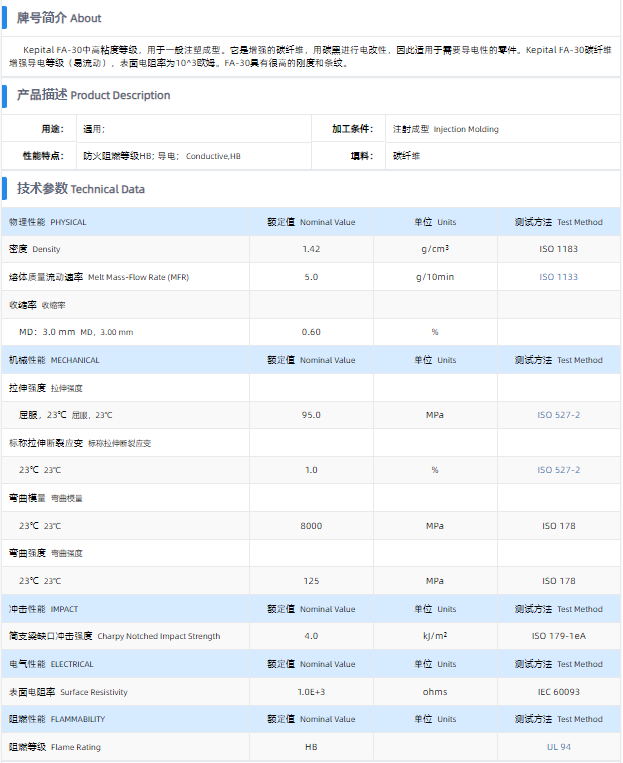Click ISO 178 in the 8000 MPa row
Viewport: 623px width, 763px height.
[559, 526]
